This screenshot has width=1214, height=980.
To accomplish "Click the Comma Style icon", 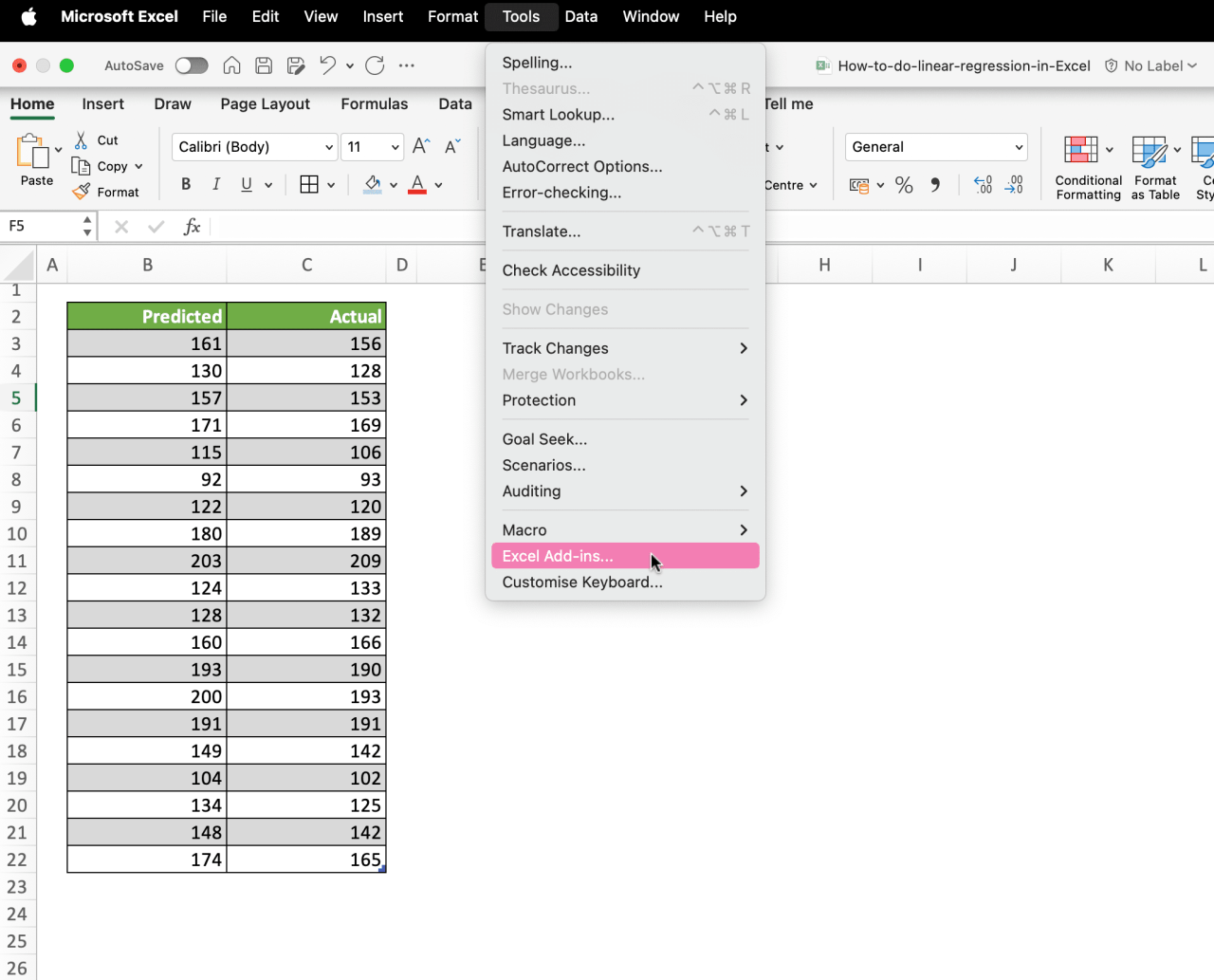I will click(x=935, y=185).
